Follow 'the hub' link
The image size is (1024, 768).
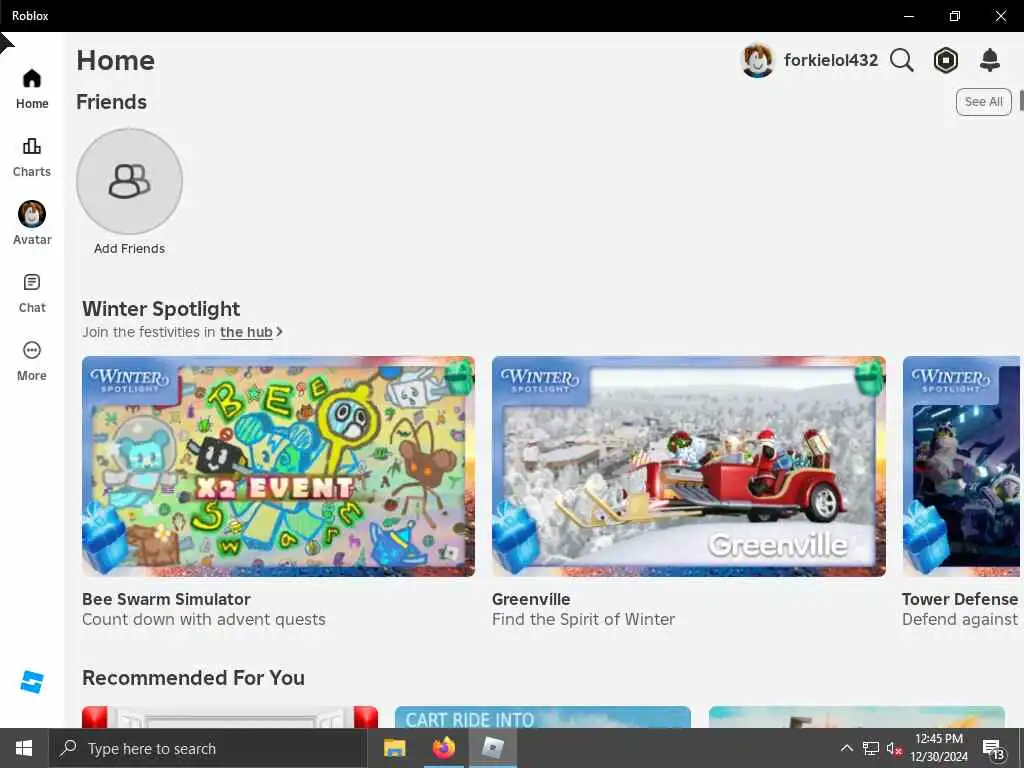pyautogui.click(x=246, y=332)
